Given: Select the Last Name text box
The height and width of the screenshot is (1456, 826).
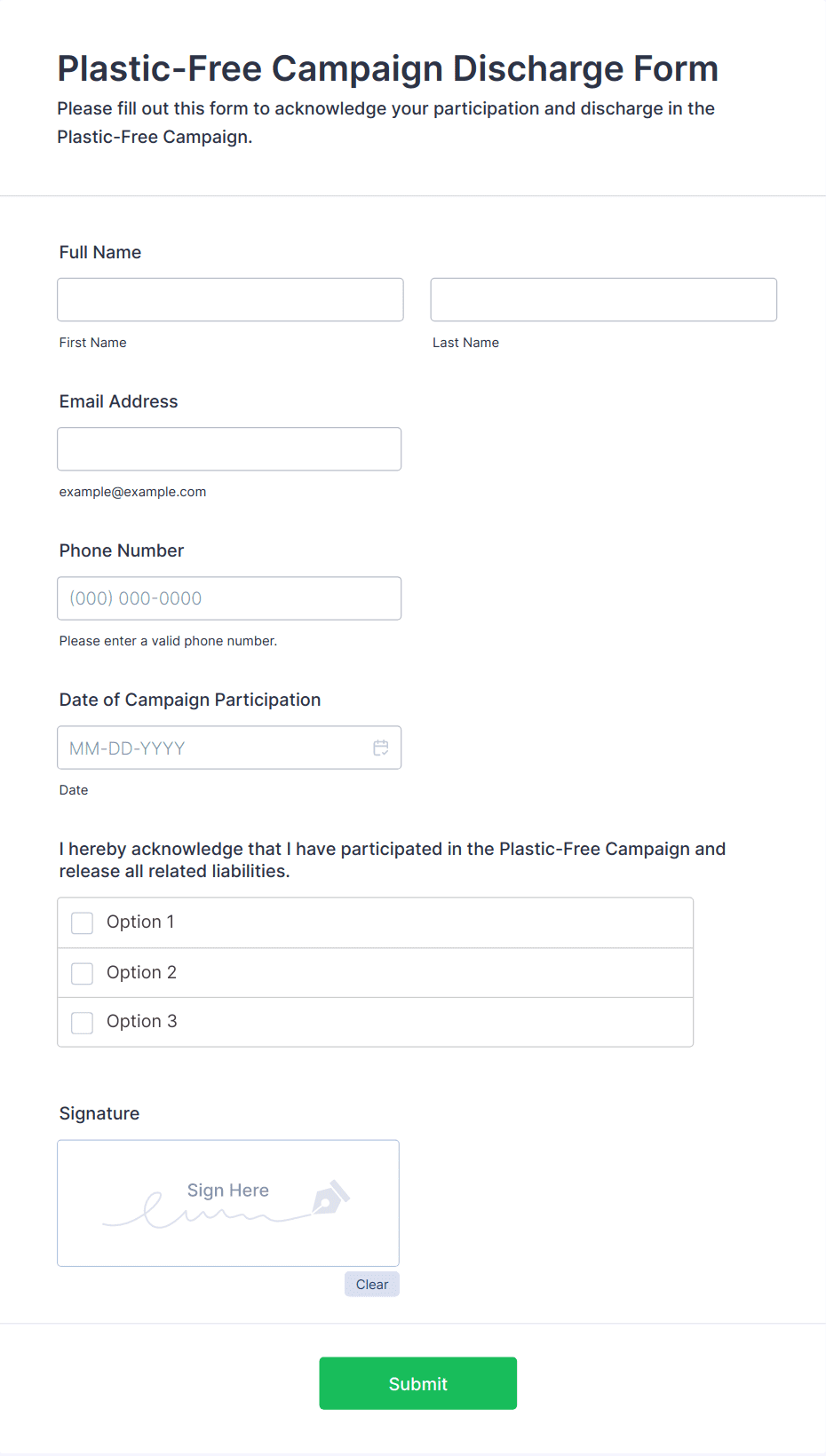Looking at the screenshot, I should (x=604, y=299).
